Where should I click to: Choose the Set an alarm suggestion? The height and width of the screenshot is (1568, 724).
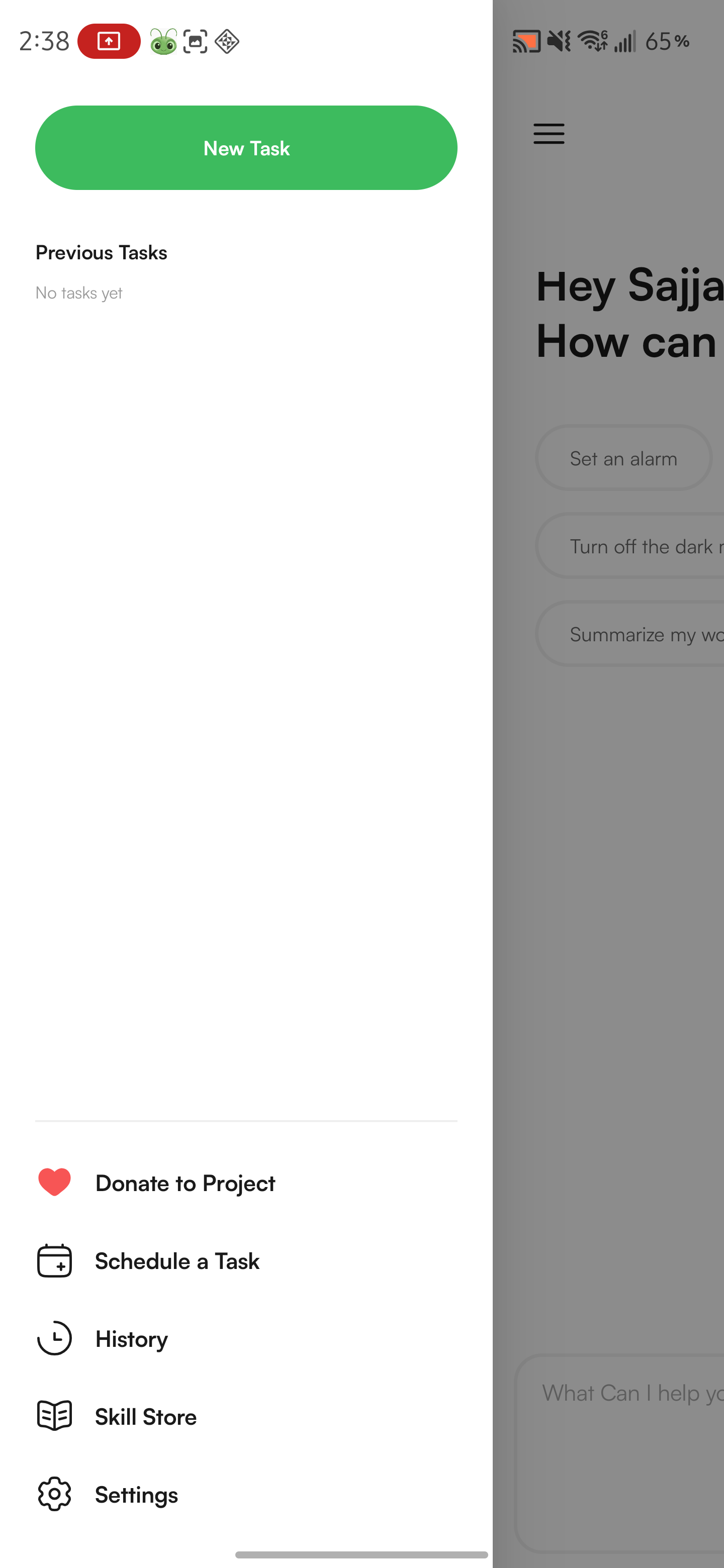[623, 458]
